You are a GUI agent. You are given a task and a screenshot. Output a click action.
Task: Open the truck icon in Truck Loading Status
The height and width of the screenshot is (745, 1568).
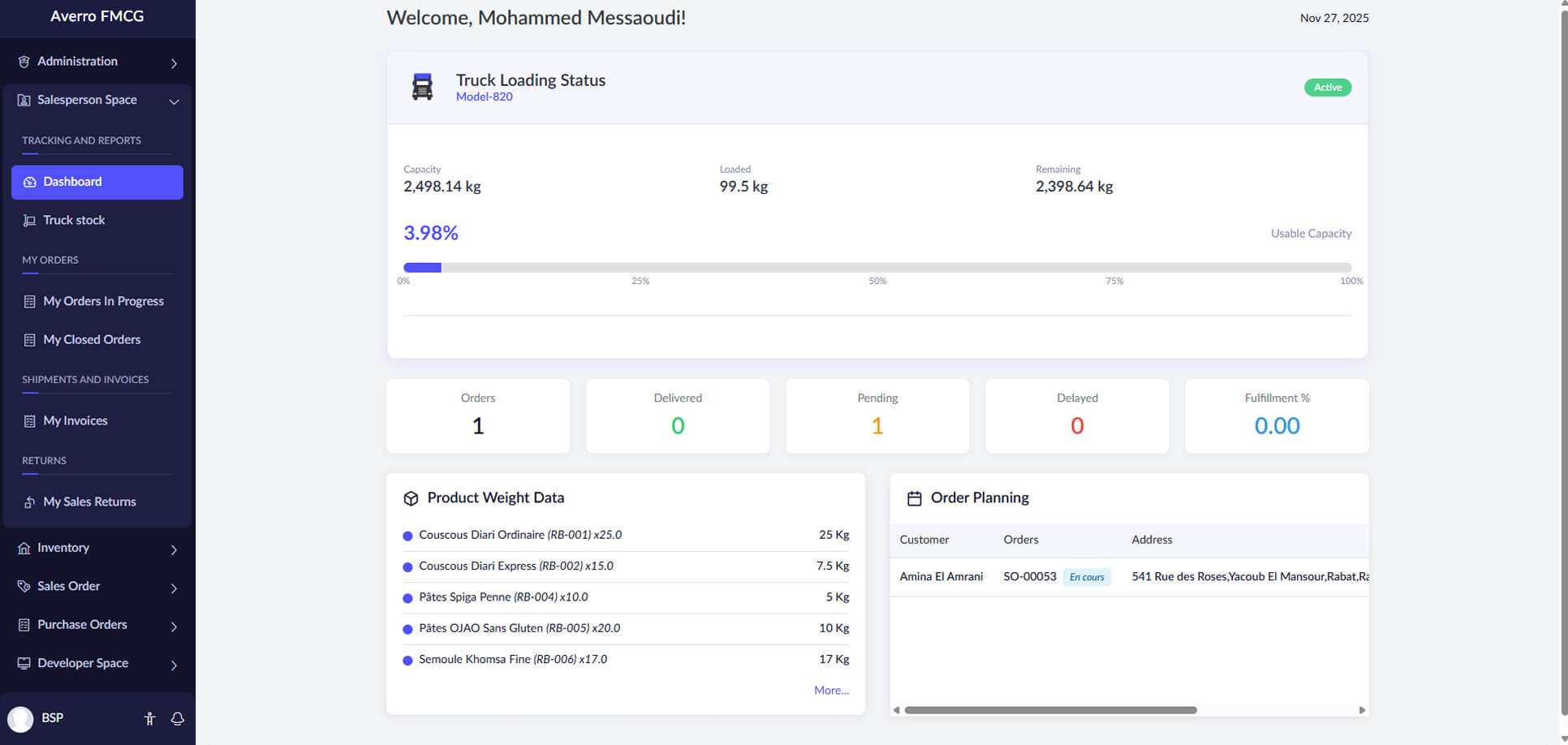click(422, 86)
